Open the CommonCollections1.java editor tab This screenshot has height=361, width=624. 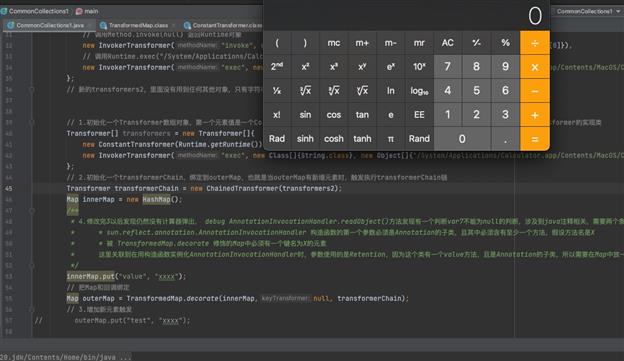[x=50, y=25]
